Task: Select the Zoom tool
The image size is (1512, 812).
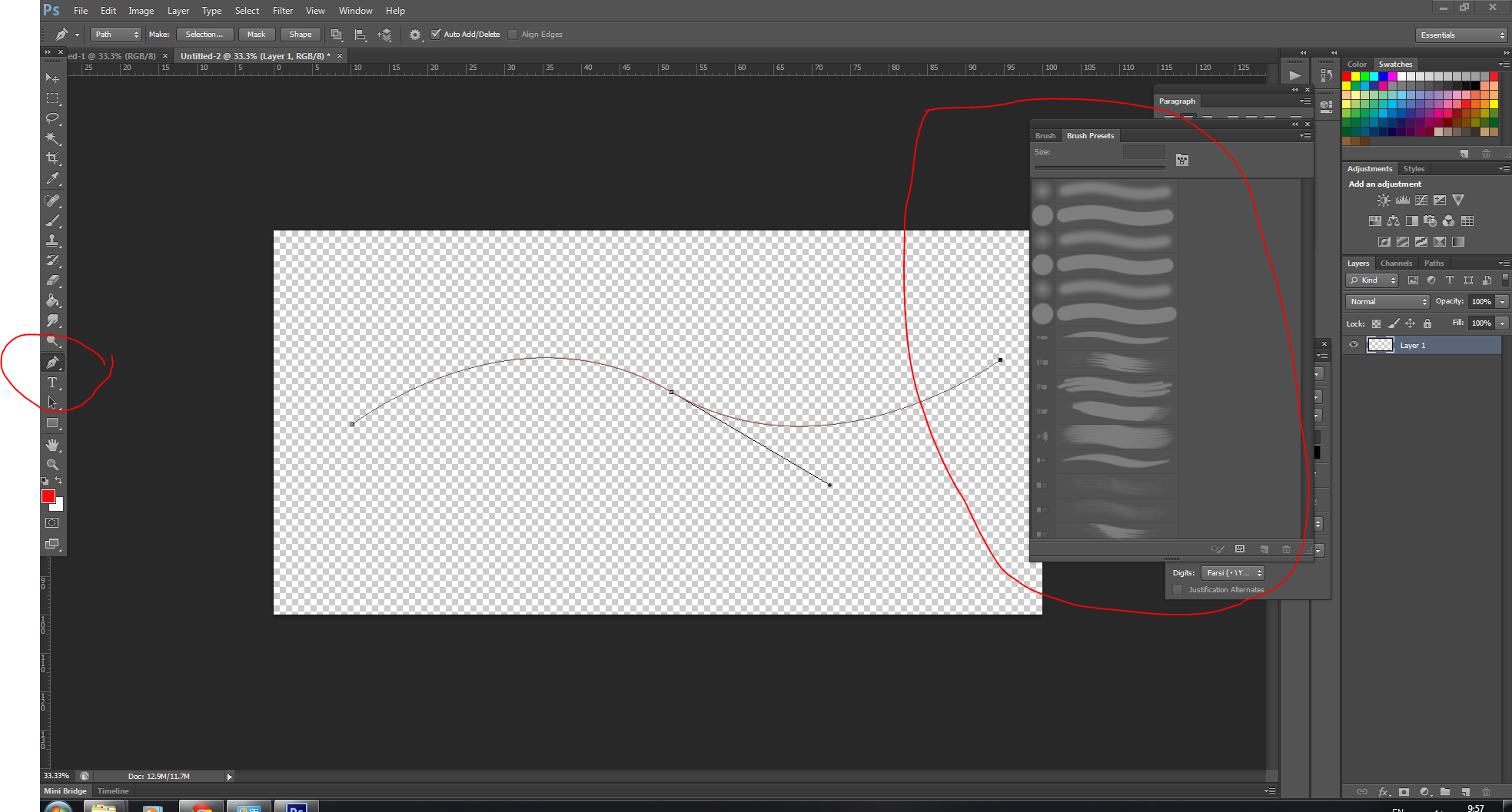Action: coord(52,465)
